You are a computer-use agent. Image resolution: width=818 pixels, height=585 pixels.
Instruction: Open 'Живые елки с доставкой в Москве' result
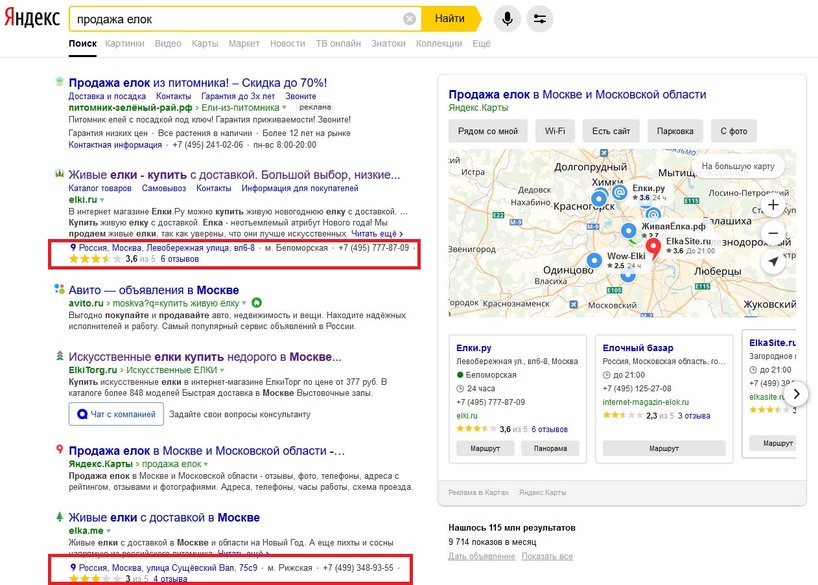164,518
